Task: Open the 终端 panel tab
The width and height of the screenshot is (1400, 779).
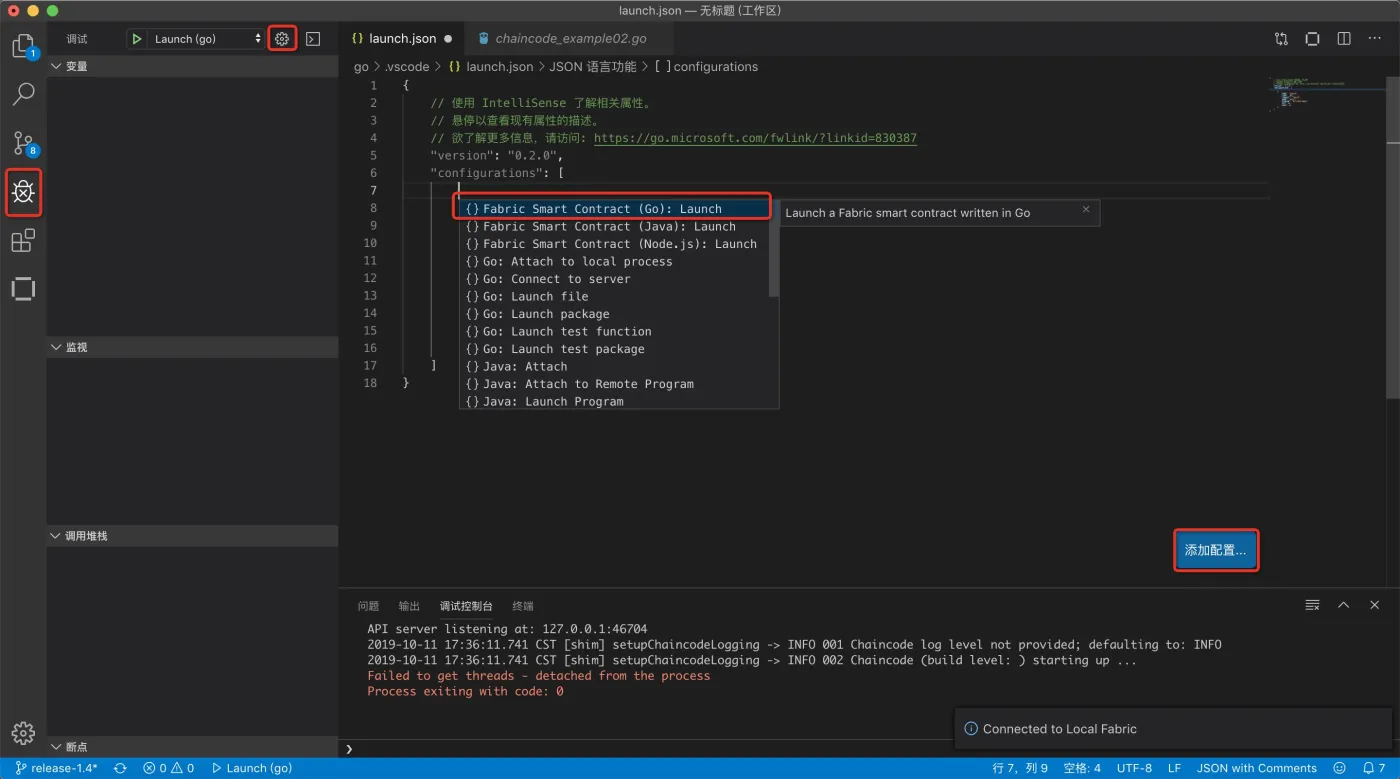Action: (x=523, y=606)
